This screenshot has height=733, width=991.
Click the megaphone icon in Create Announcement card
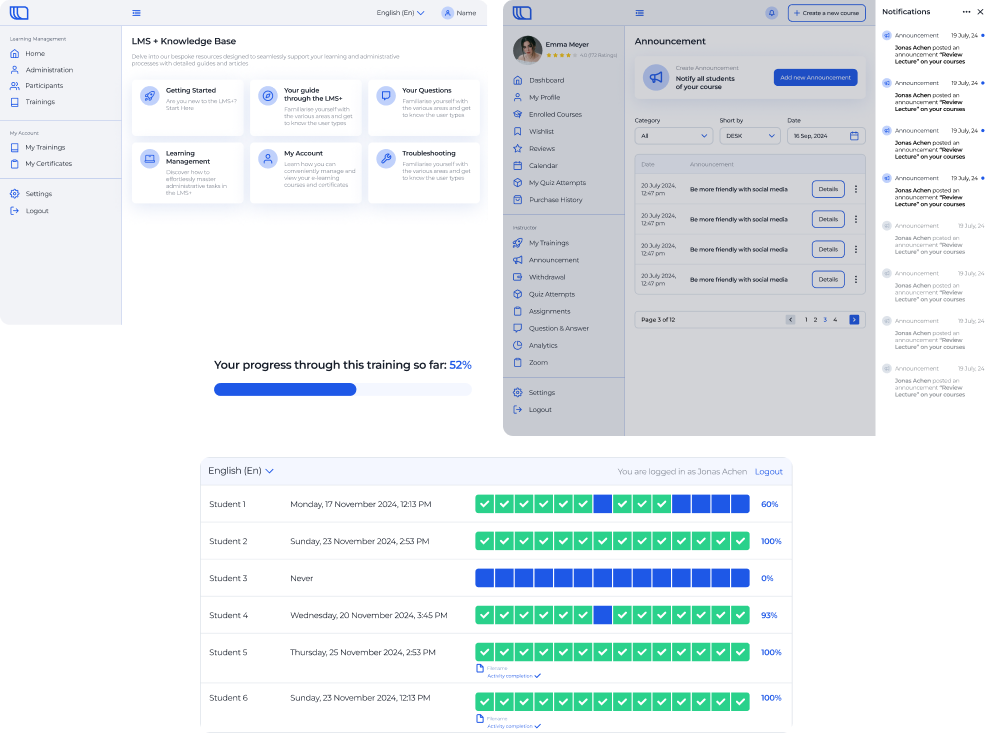[655, 77]
